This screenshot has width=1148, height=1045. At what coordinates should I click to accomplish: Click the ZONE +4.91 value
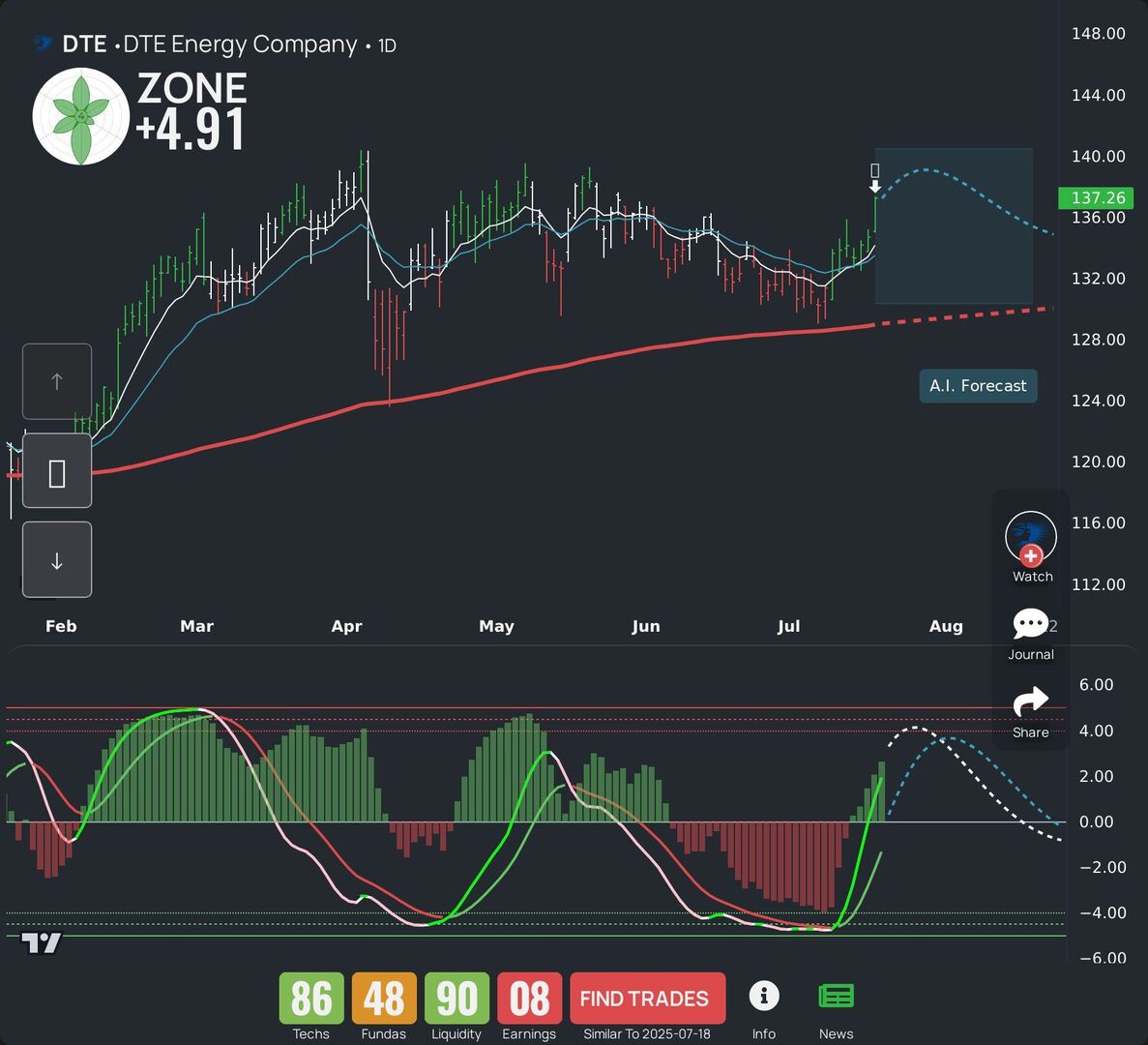[x=191, y=130]
